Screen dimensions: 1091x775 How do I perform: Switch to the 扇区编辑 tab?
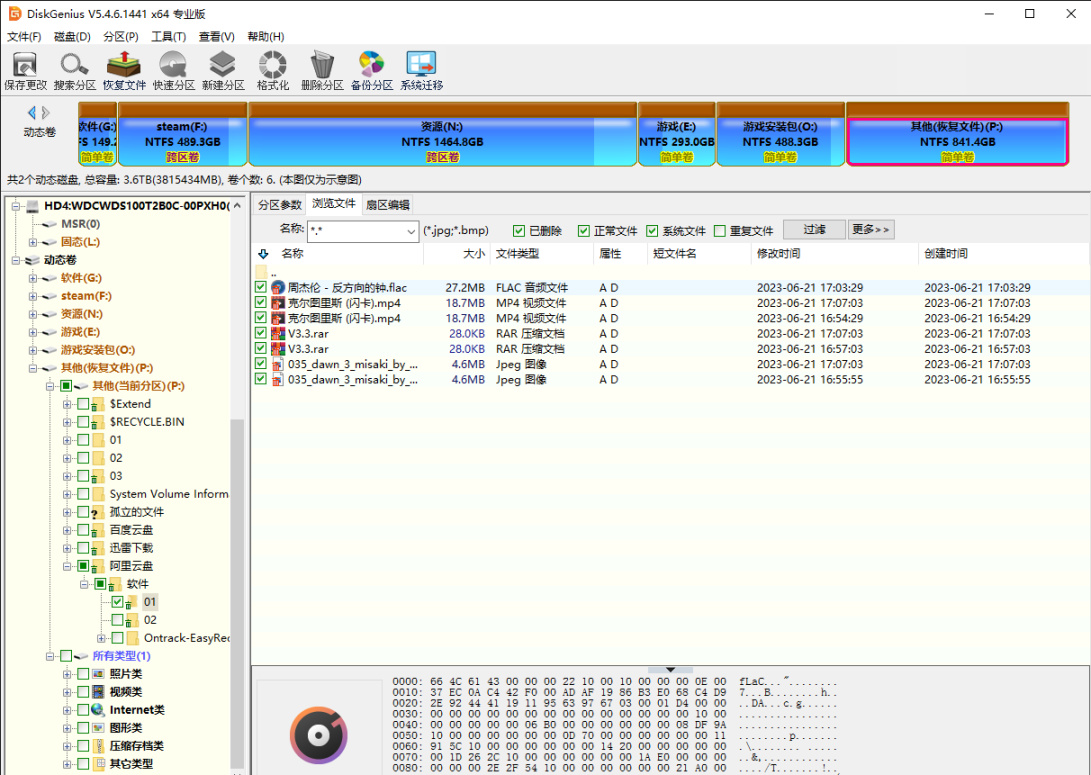click(388, 205)
